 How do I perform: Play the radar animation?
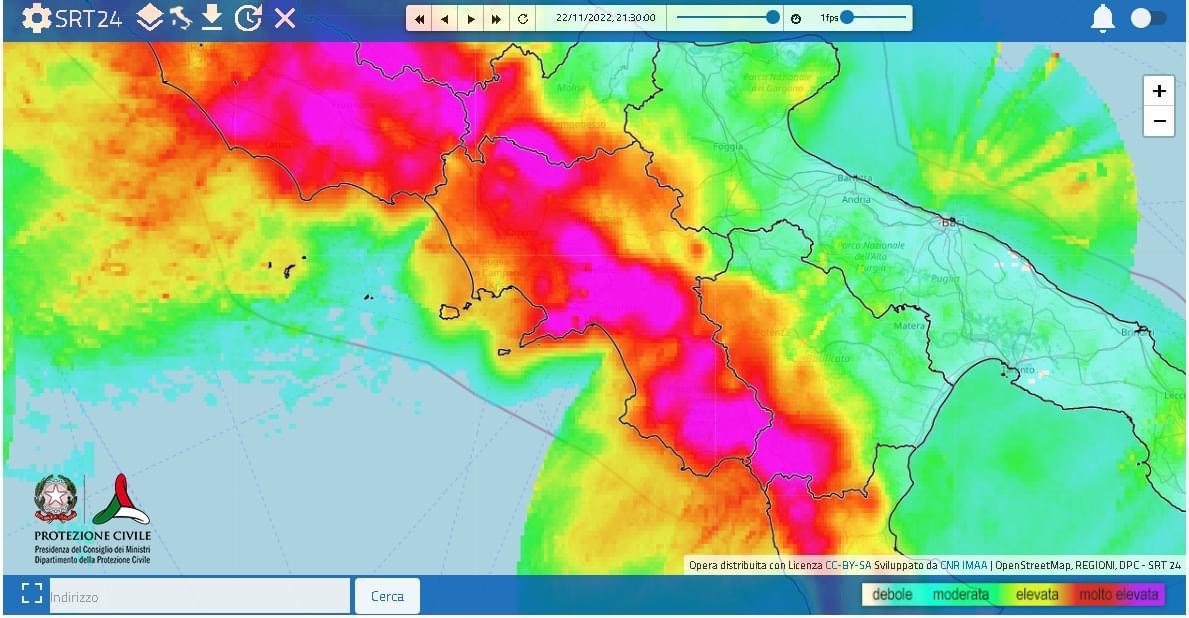click(470, 17)
